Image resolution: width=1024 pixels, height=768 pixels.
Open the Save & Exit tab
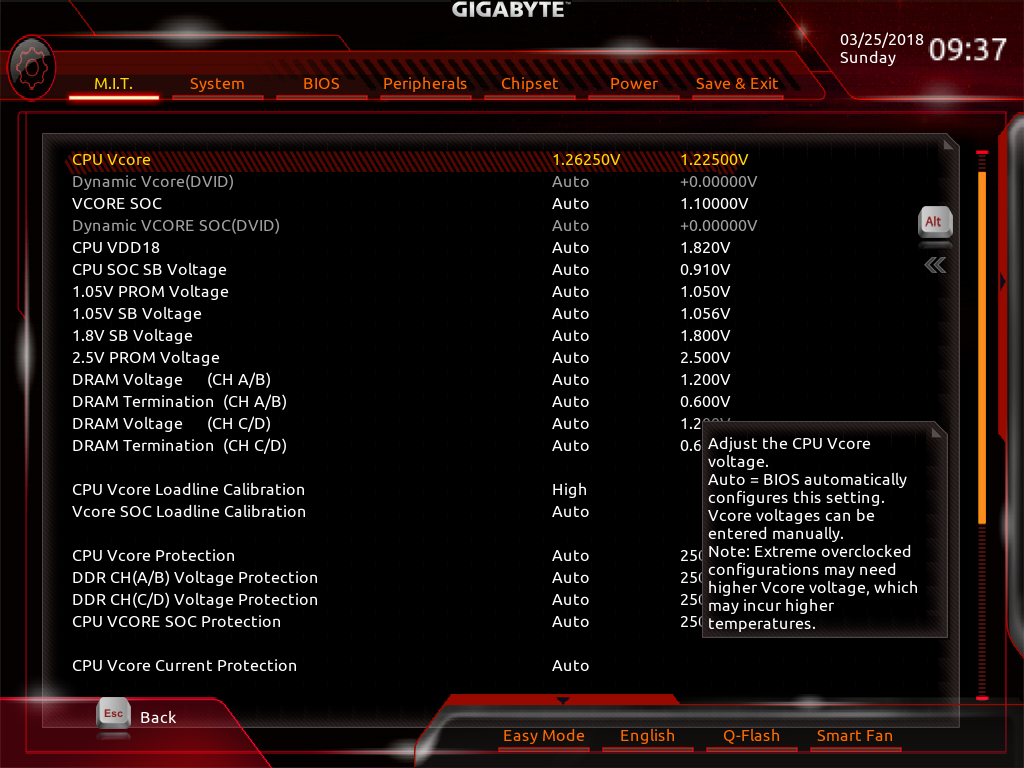[x=737, y=84]
